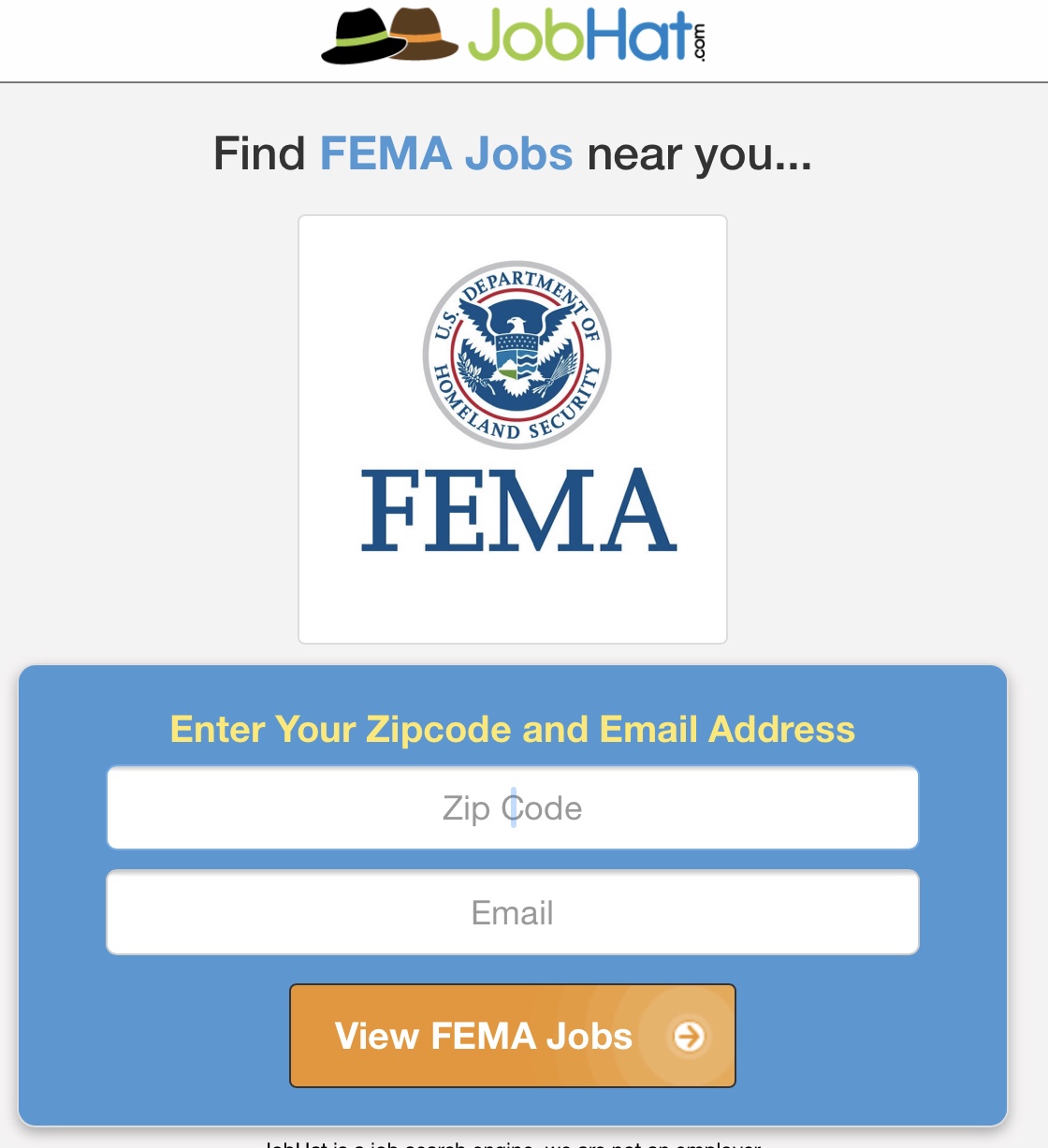Click the large FEMA wordmark
The width and height of the screenshot is (1048, 1148).
point(517,511)
